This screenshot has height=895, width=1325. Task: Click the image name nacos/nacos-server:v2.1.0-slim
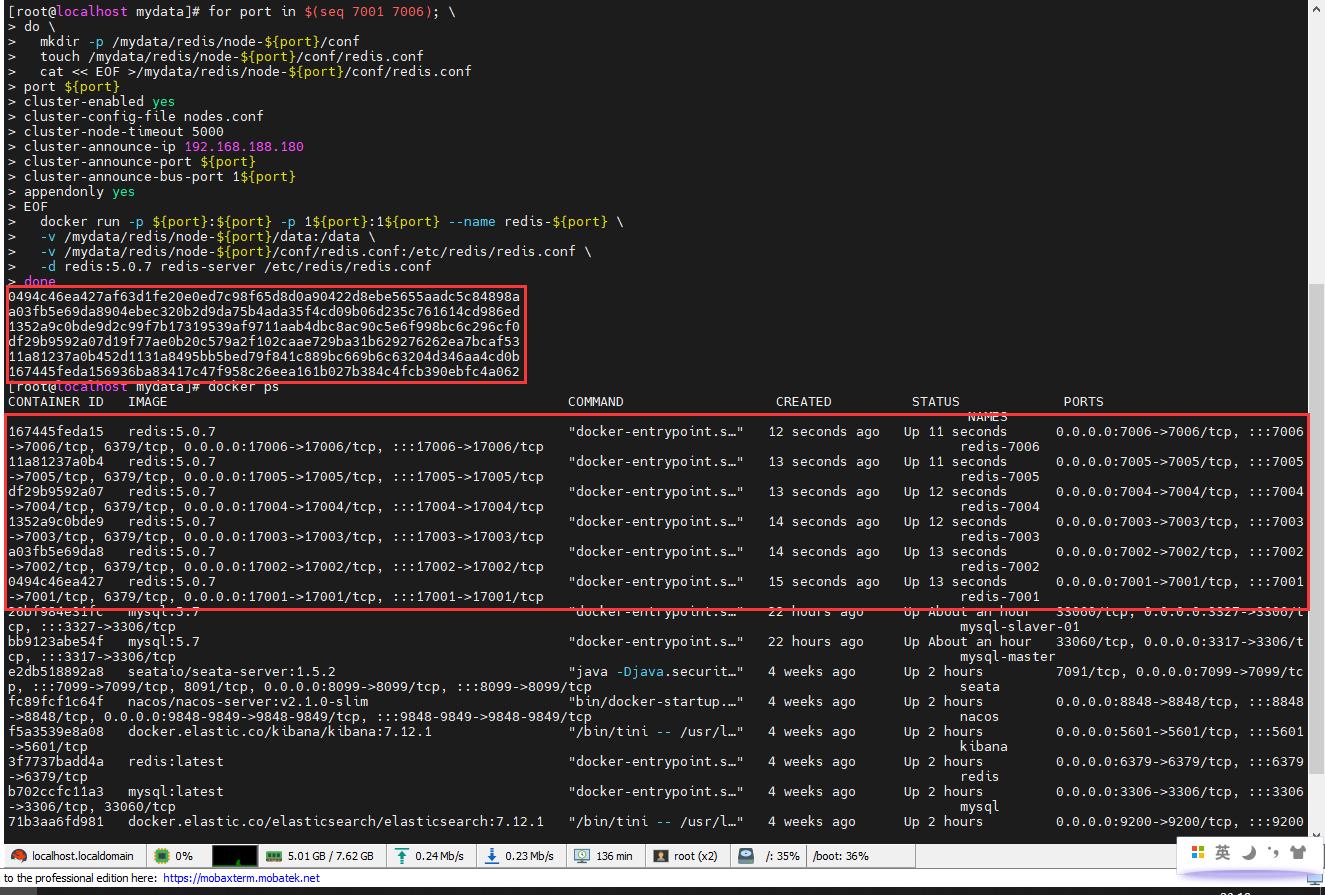coord(248,702)
